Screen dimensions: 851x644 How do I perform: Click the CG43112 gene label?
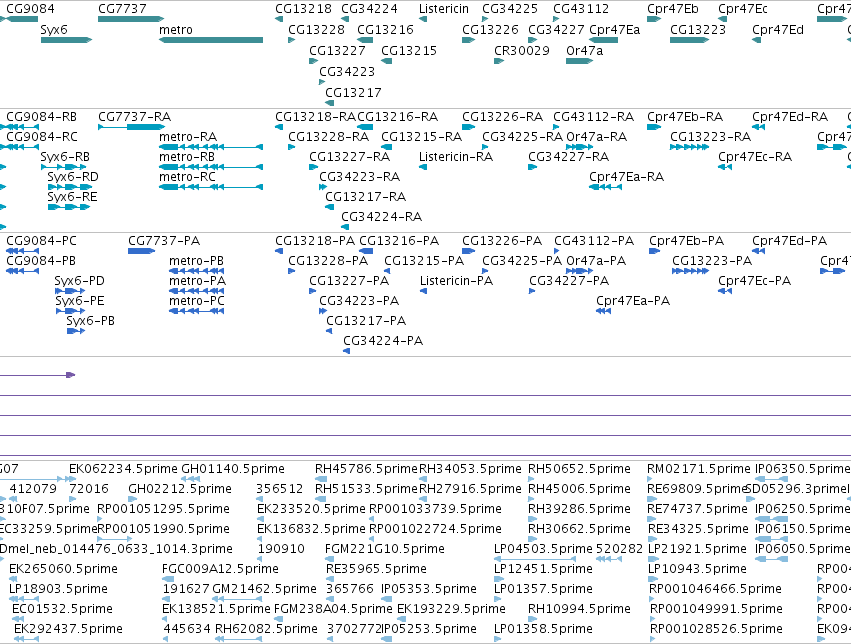click(581, 9)
